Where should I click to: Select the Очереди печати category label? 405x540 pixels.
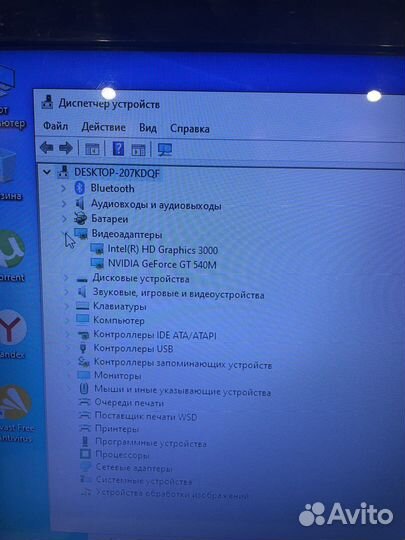coord(129,403)
